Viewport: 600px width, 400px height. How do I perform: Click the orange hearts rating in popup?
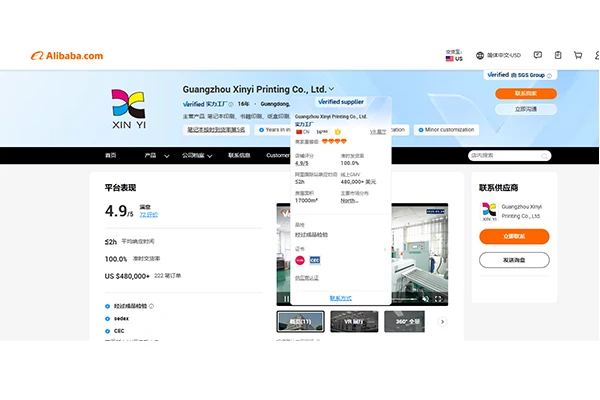pos(334,142)
